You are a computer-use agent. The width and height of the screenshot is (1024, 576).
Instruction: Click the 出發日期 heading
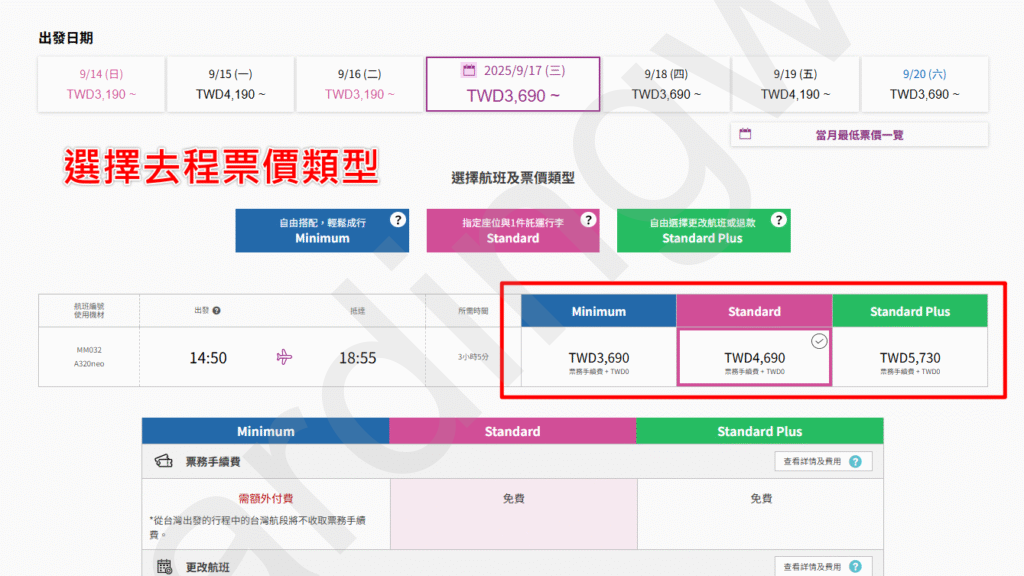pyautogui.click(x=66, y=38)
